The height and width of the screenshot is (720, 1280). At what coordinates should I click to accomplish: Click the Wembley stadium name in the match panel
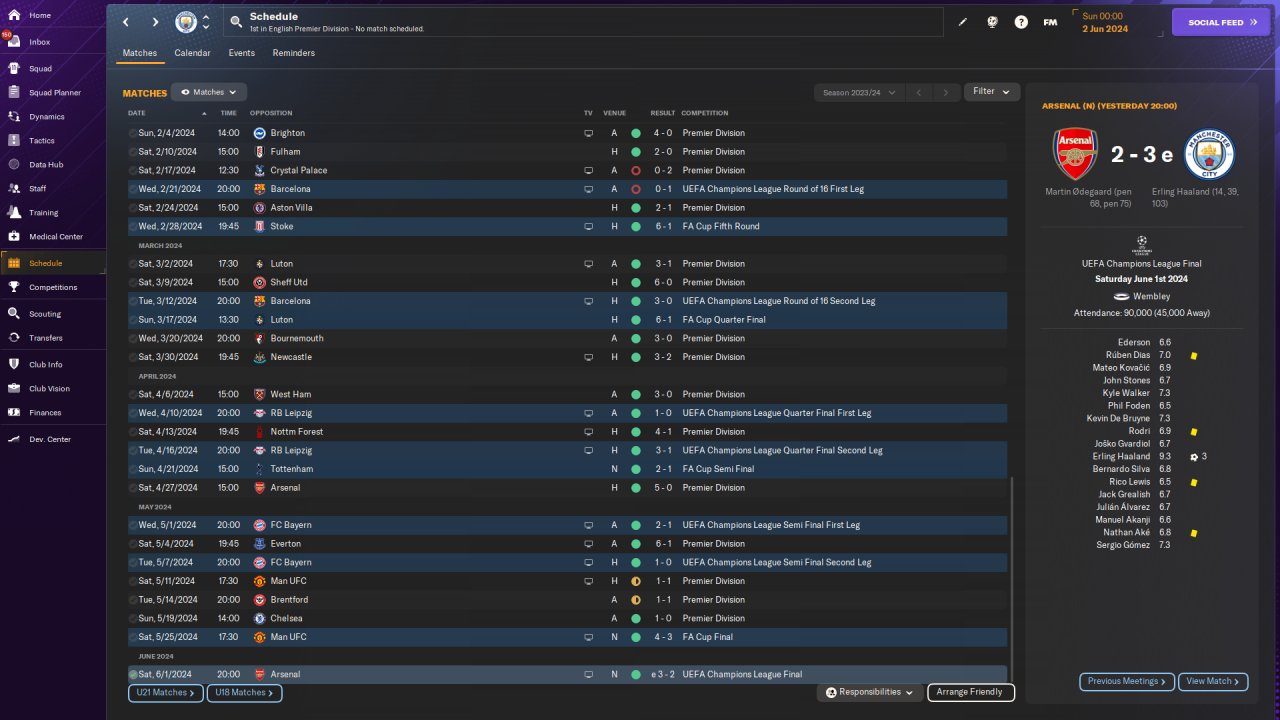tap(1152, 297)
